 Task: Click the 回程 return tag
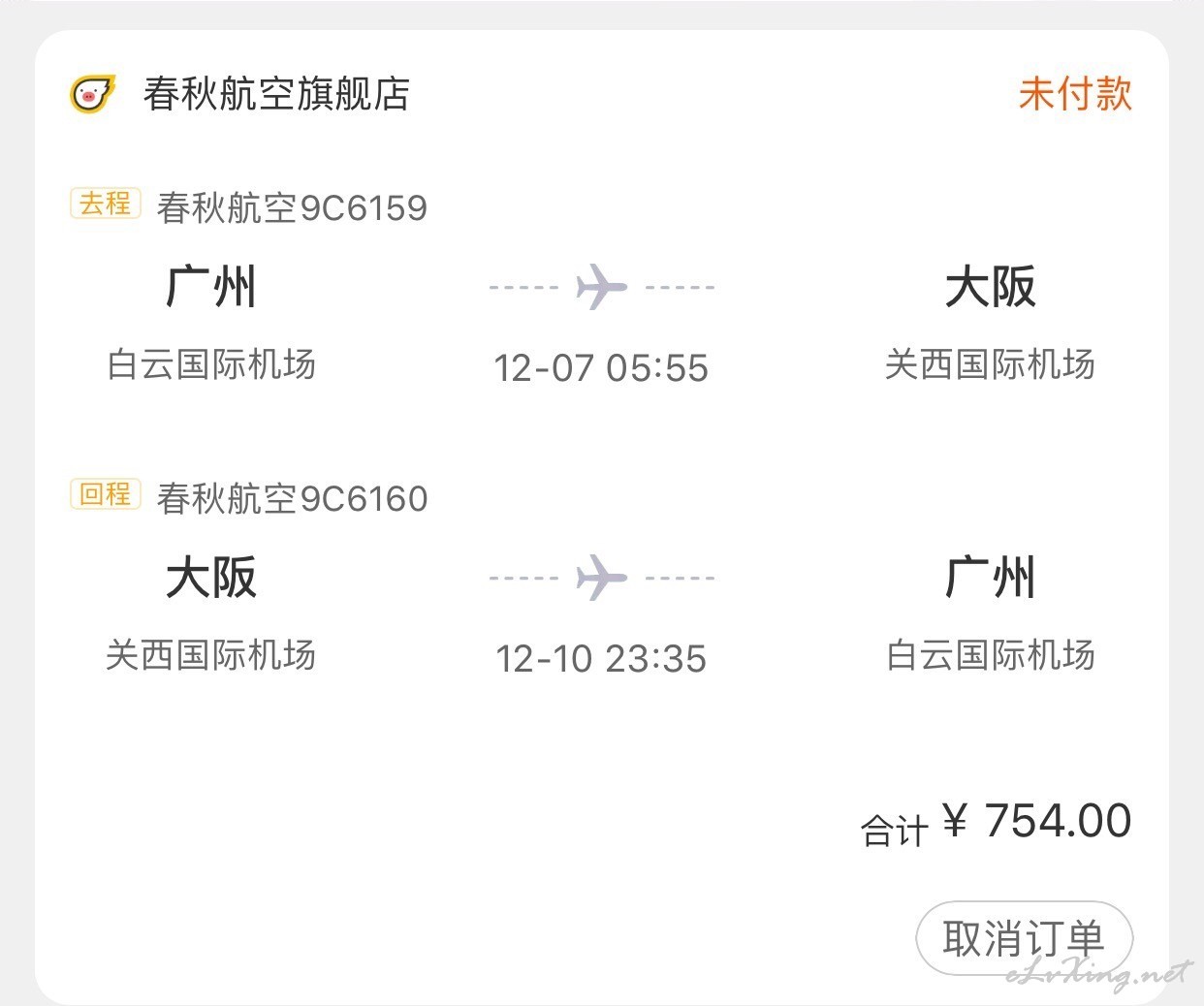click(x=106, y=494)
